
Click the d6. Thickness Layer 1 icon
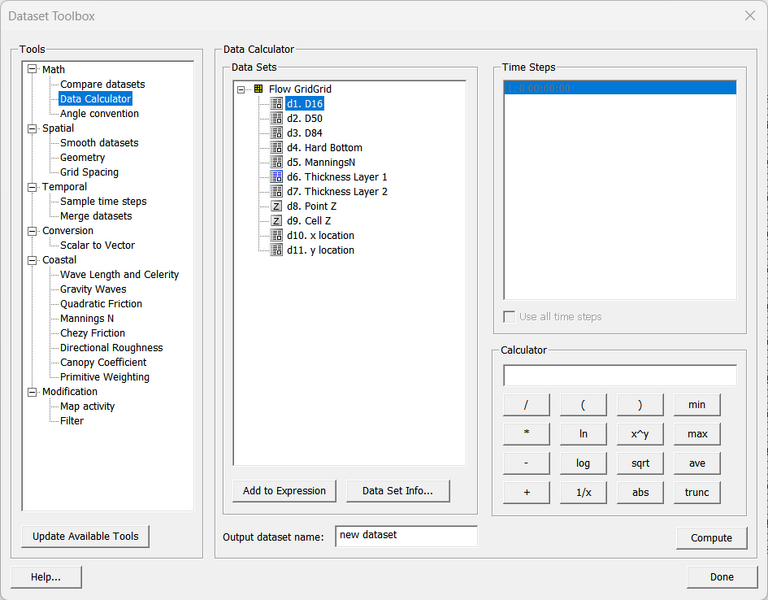pyautogui.click(x=277, y=177)
